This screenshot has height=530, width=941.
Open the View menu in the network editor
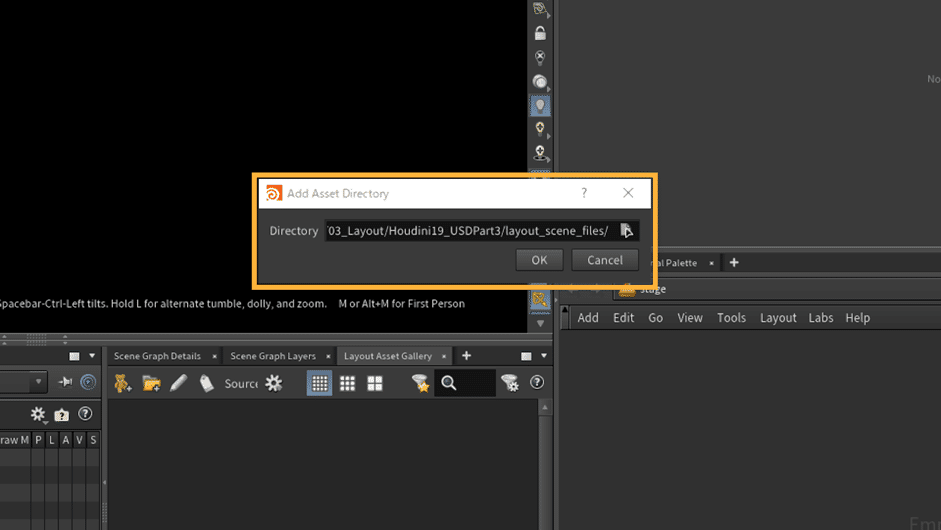(690, 318)
